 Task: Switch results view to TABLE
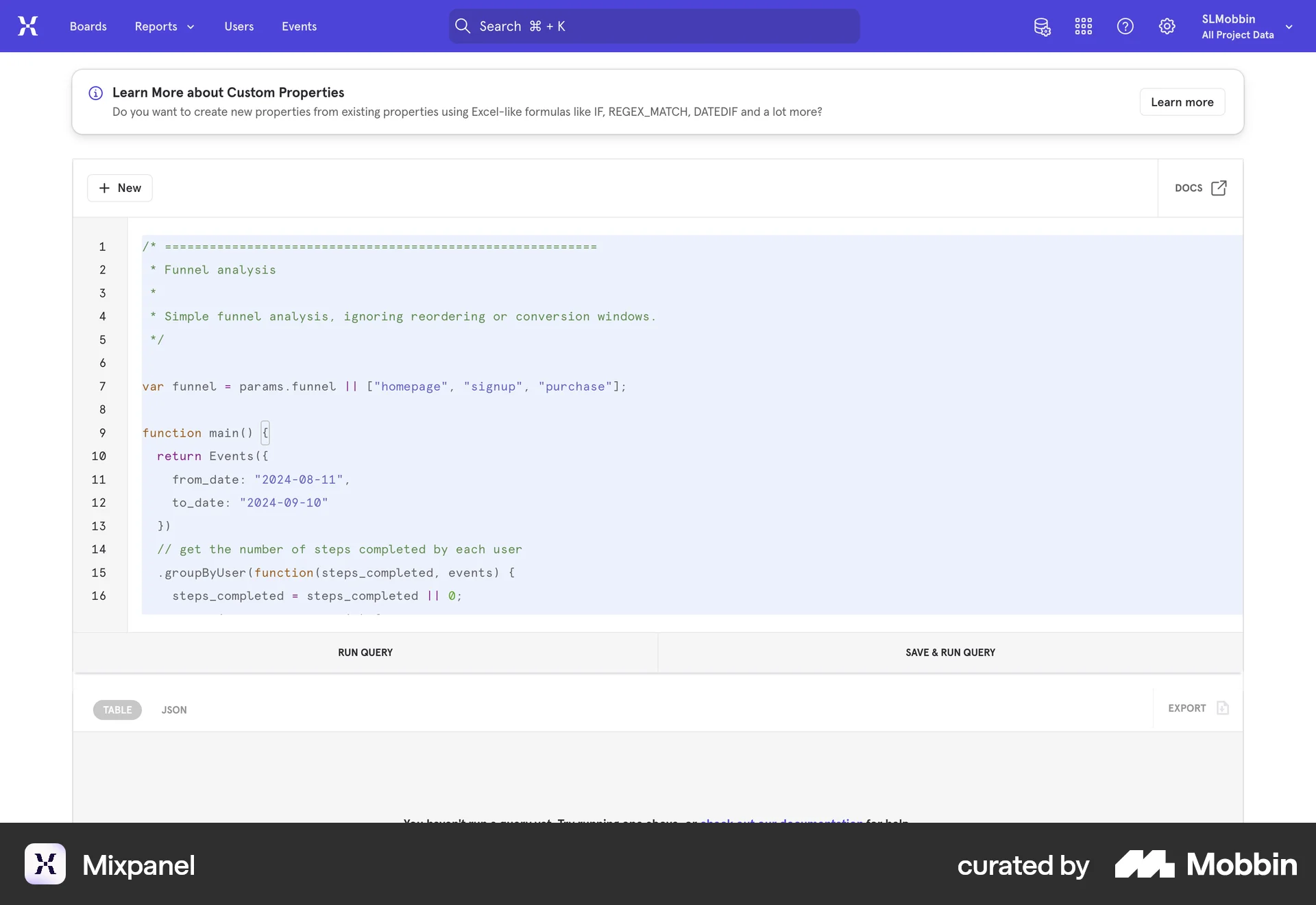117,710
